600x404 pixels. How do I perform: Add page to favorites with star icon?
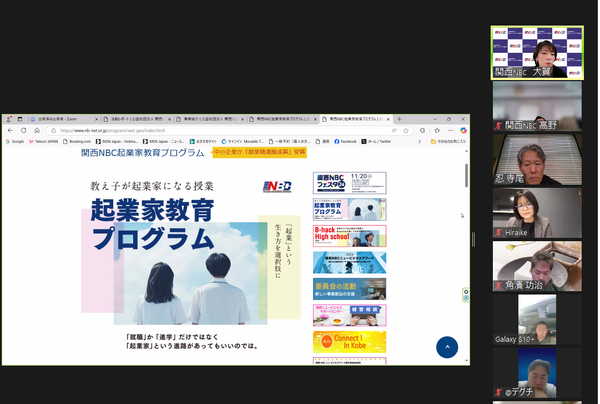pos(406,130)
